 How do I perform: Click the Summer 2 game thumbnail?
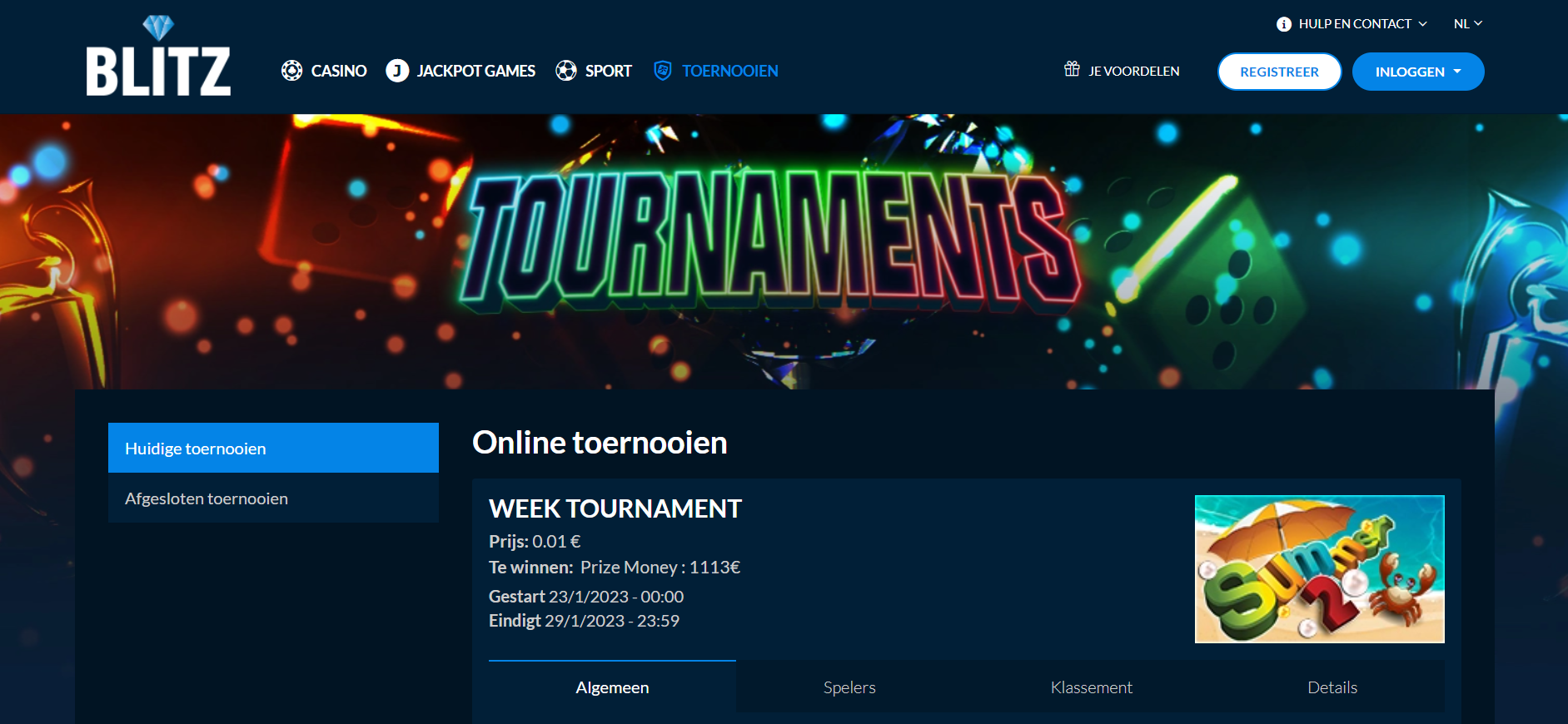click(1320, 569)
